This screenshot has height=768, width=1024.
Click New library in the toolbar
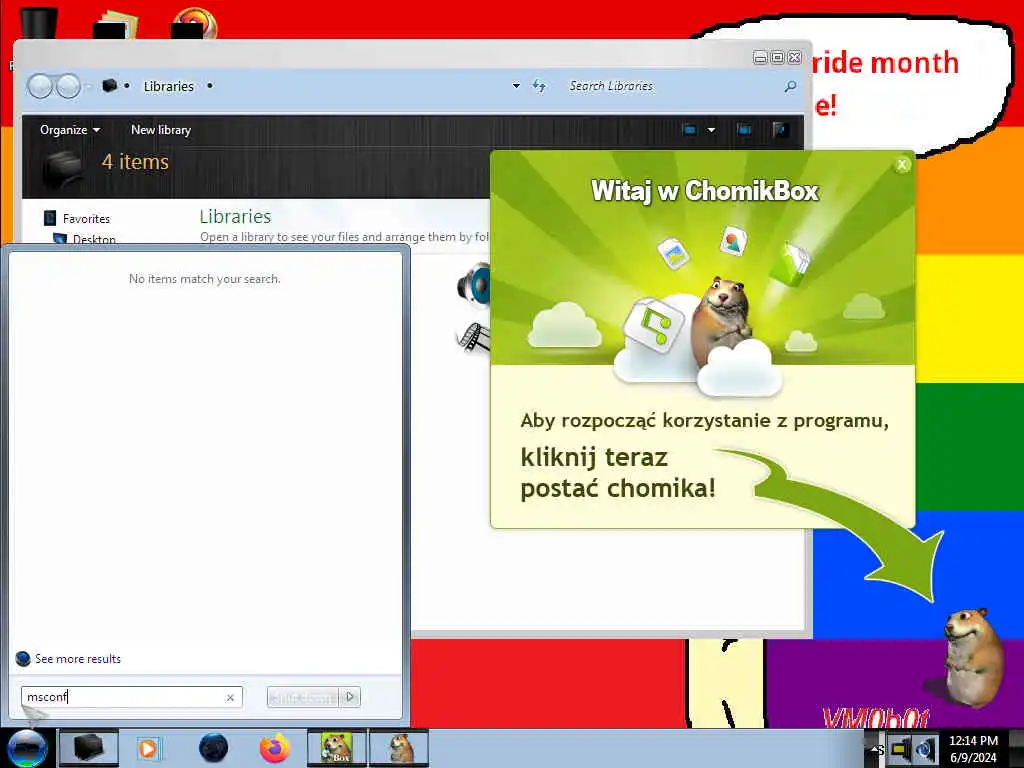point(161,129)
